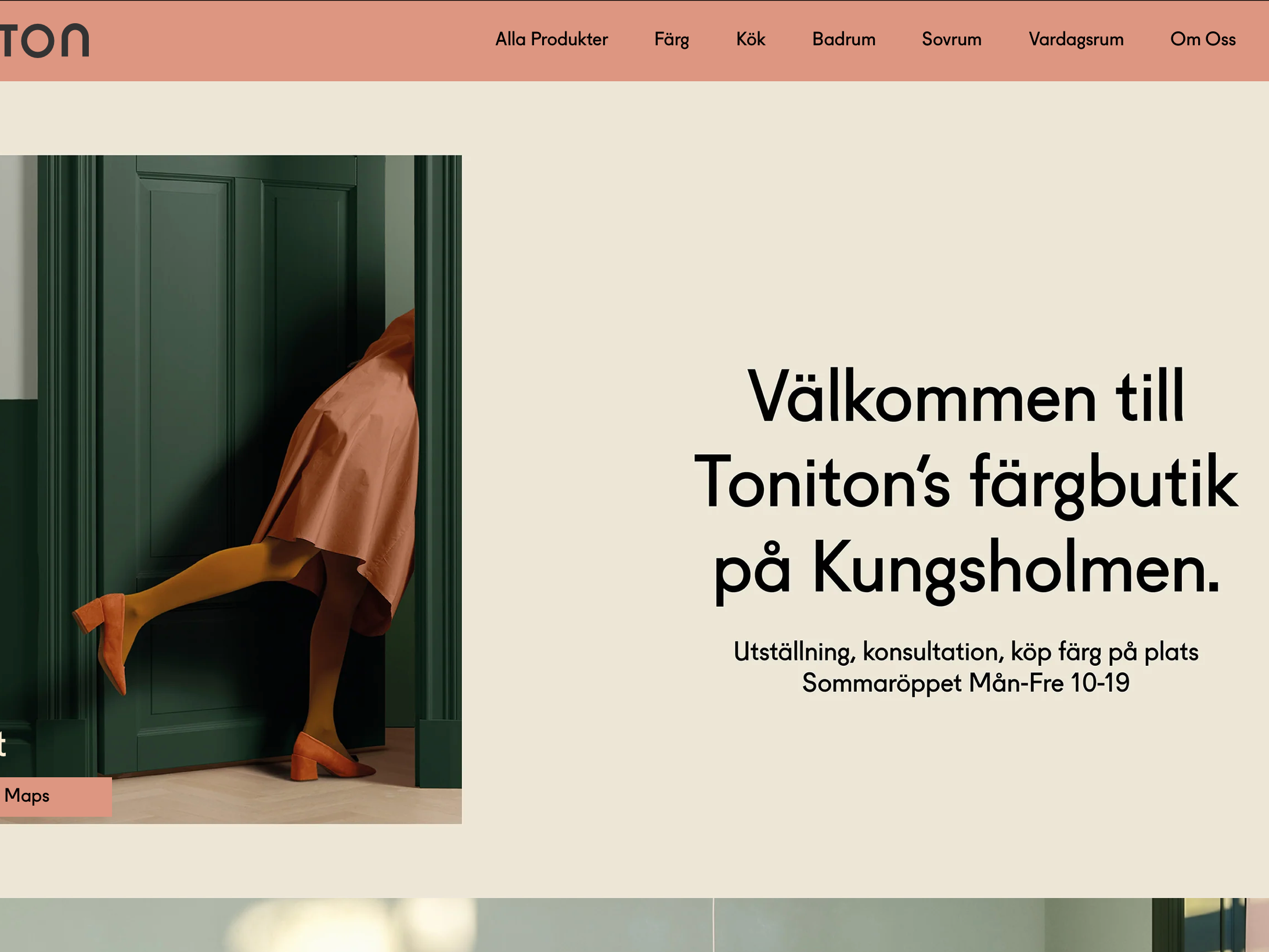The width and height of the screenshot is (1269, 952).
Task: Click the blurred interior image at bottom
Action: coord(634,925)
